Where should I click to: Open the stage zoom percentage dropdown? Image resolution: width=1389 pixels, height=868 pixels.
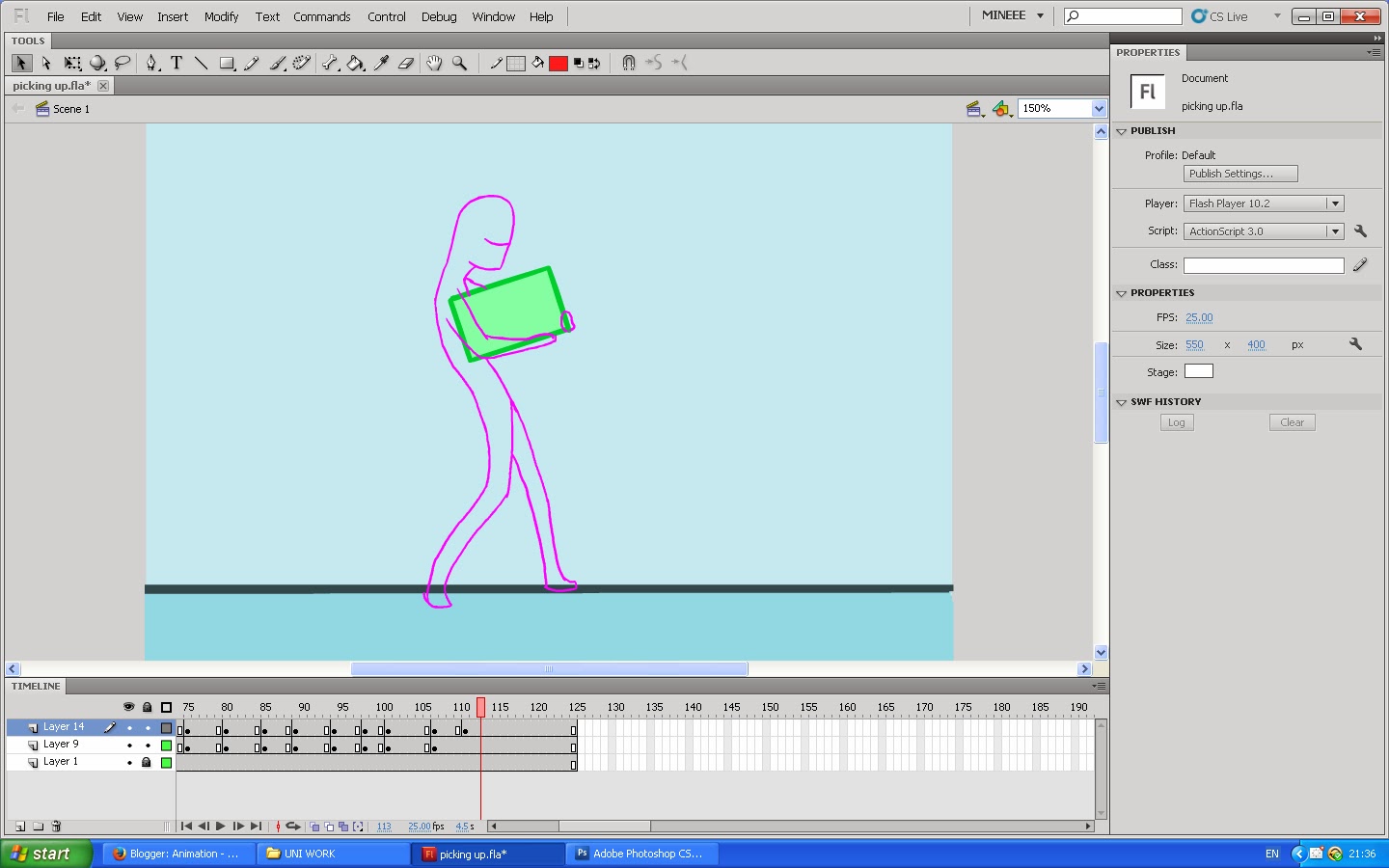(1099, 109)
